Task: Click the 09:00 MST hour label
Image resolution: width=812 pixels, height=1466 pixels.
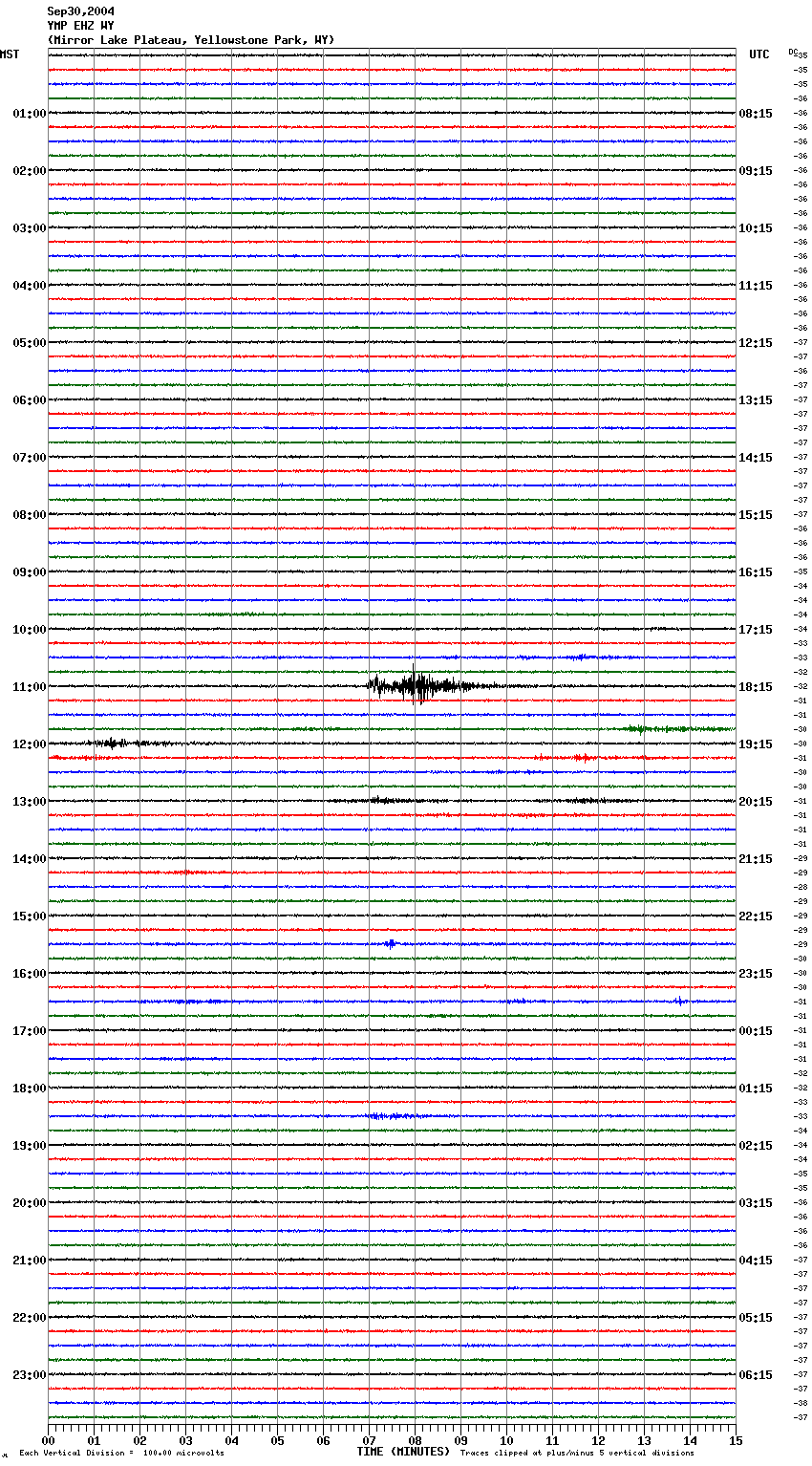Action: tap(29, 572)
